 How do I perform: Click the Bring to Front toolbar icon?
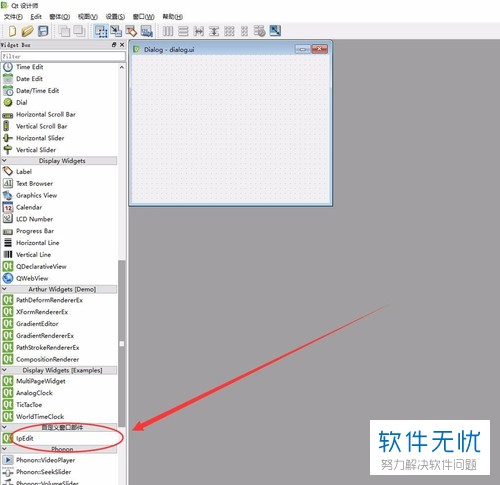pos(79,31)
